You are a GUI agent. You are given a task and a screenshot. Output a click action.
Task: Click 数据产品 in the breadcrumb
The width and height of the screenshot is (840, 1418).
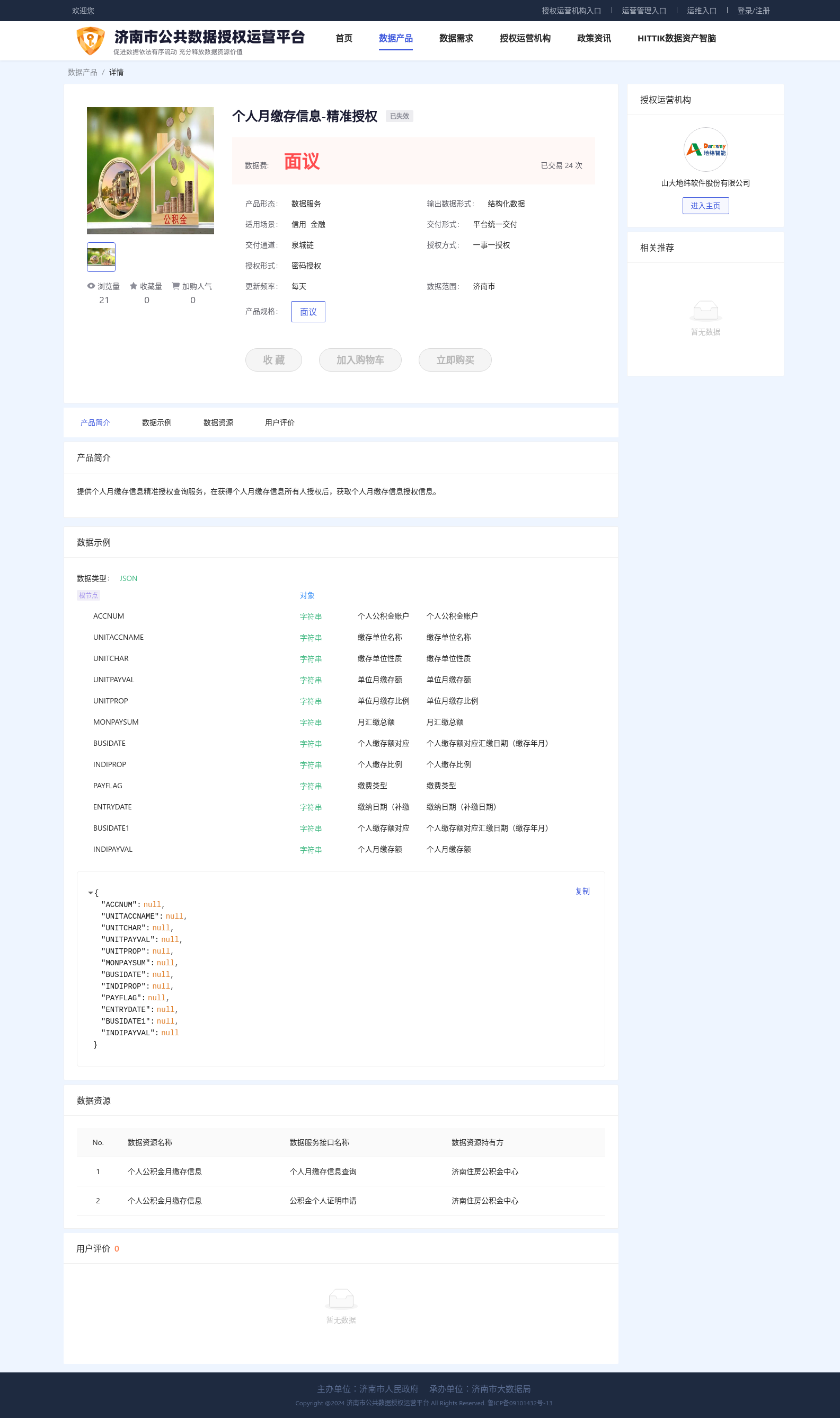pyautogui.click(x=83, y=72)
